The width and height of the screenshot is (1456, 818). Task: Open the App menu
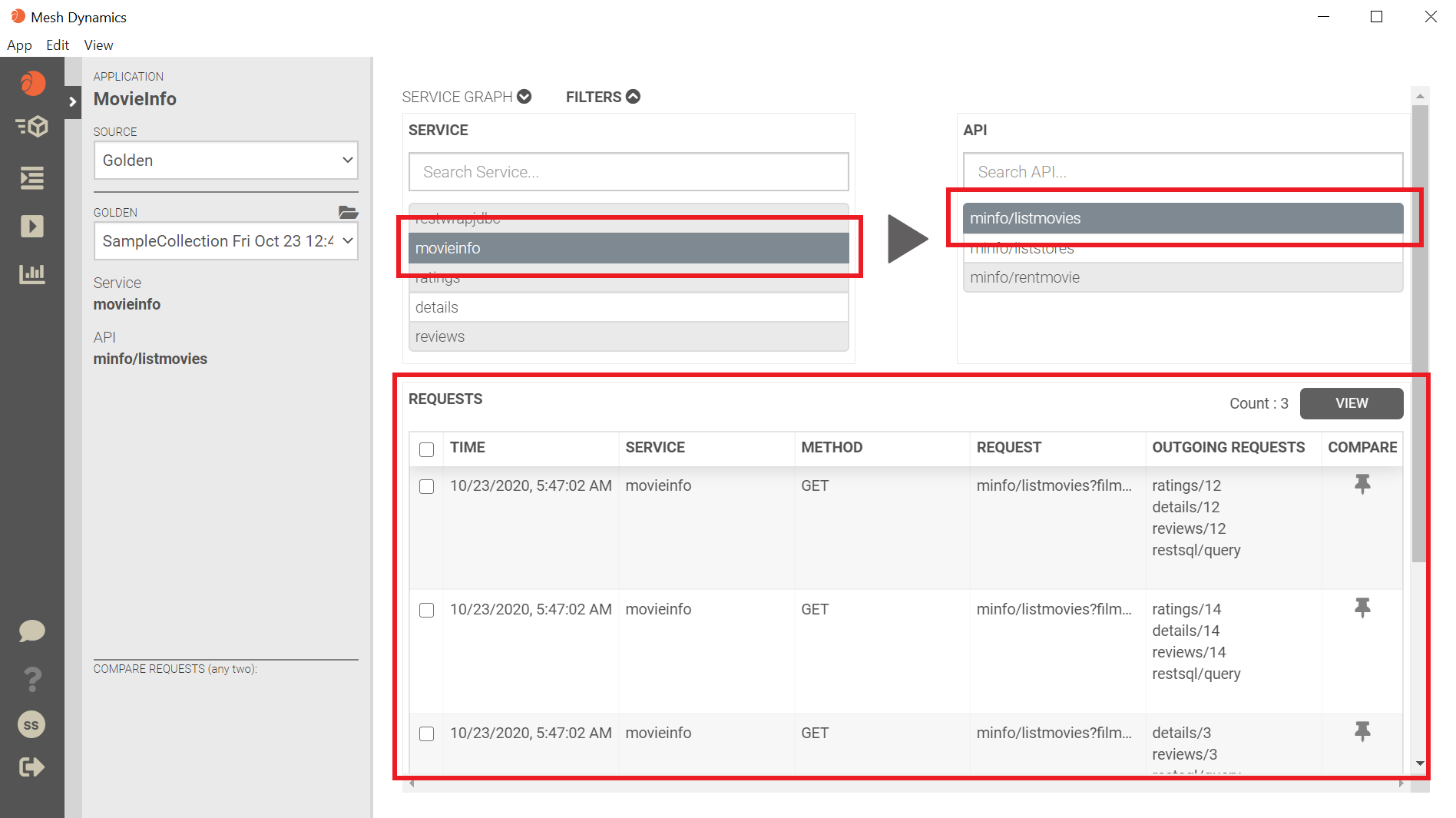point(19,45)
